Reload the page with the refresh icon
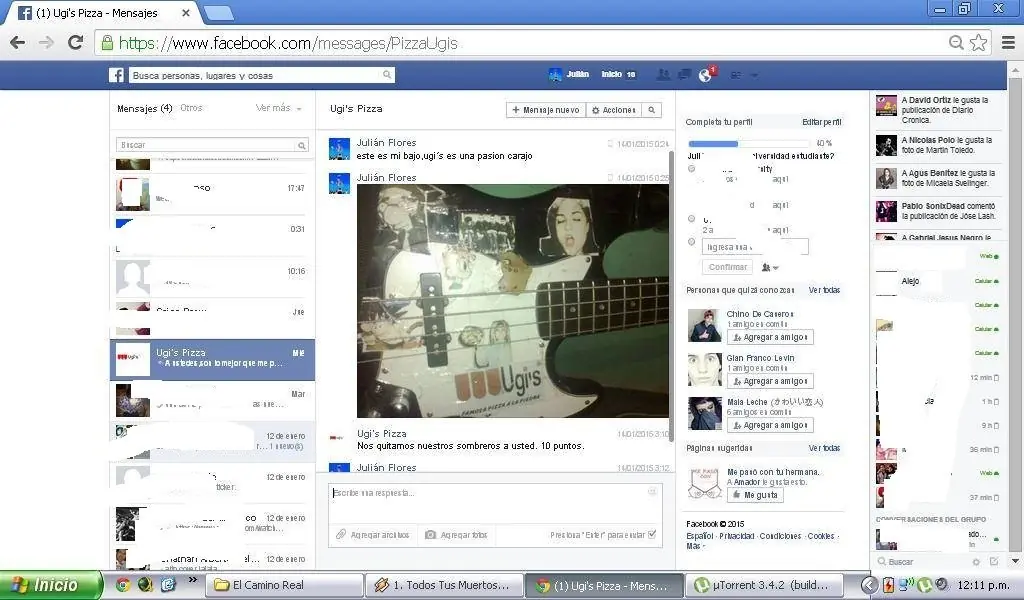This screenshot has height=600, width=1024. (76, 42)
